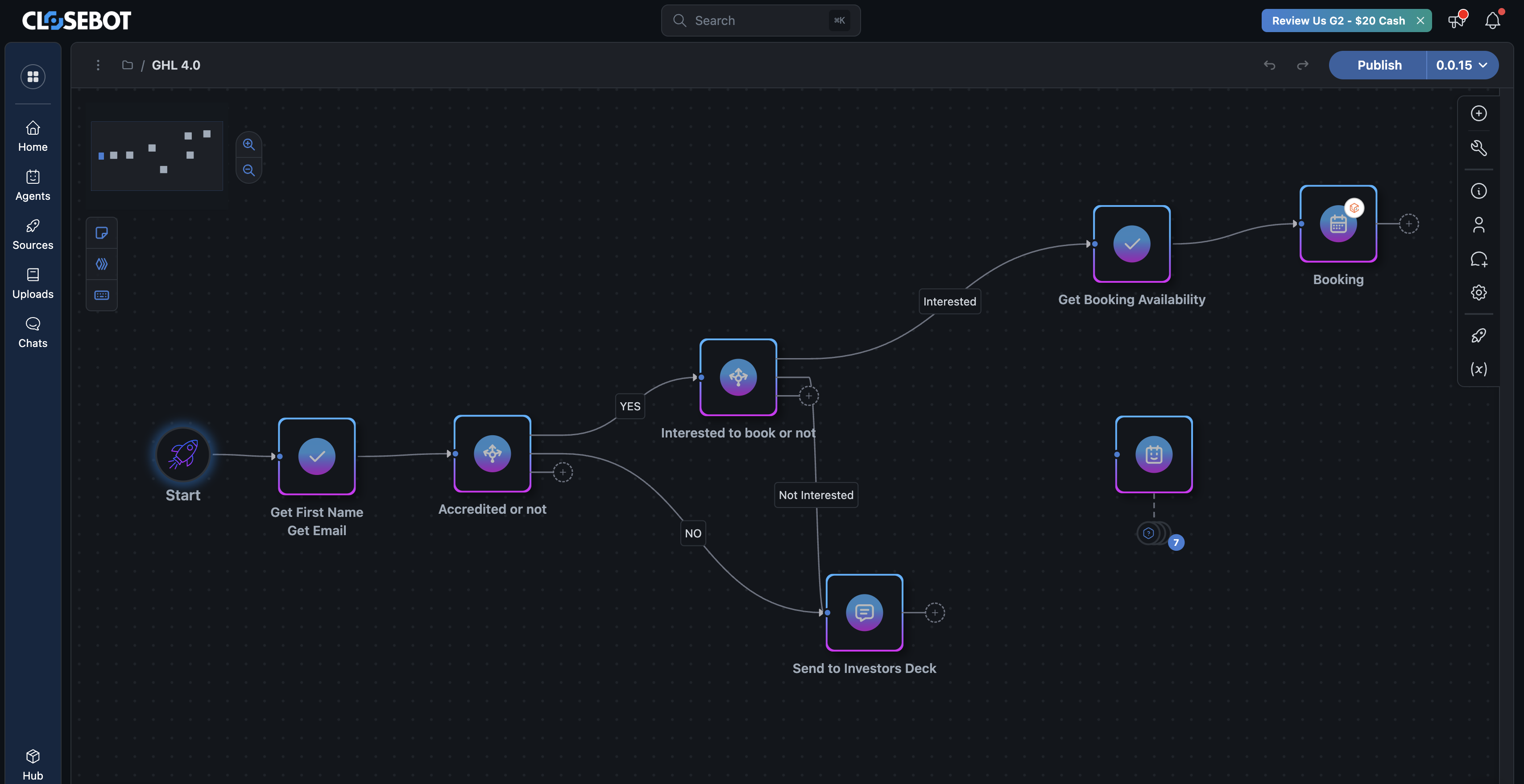This screenshot has height=784, width=1524.
Task: Add a branch from Interested to book node
Action: [x=809, y=396]
